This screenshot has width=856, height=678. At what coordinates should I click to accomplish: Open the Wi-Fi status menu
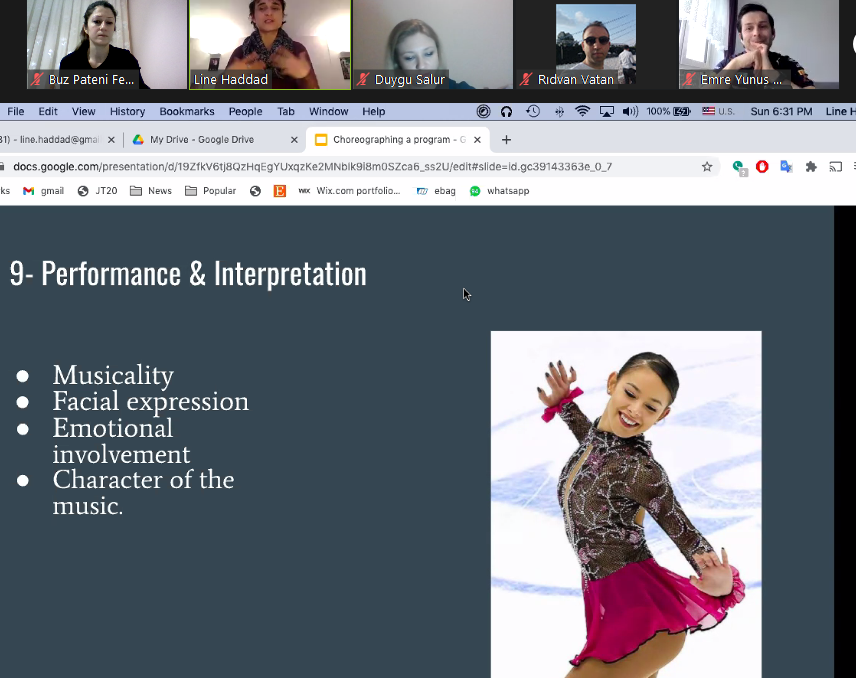point(582,112)
